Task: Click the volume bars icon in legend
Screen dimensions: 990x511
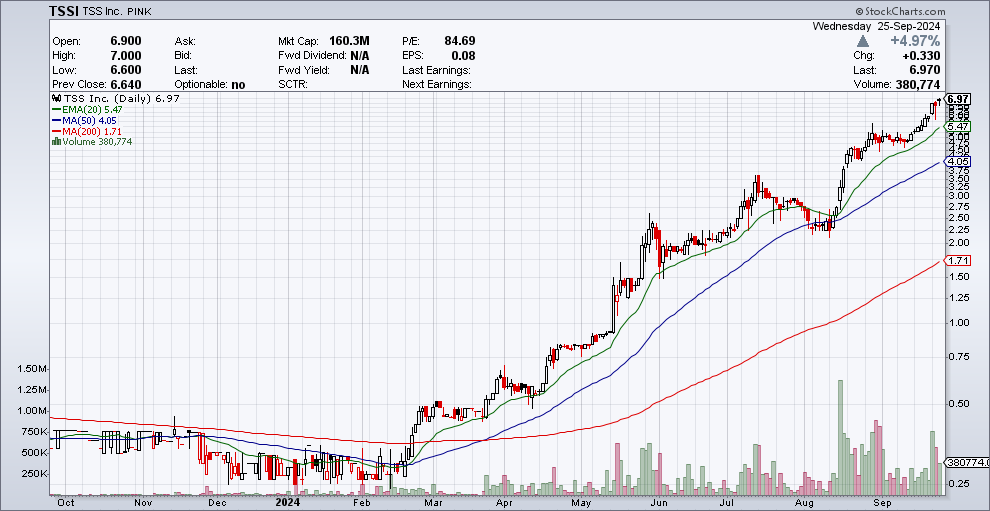Action: point(55,142)
